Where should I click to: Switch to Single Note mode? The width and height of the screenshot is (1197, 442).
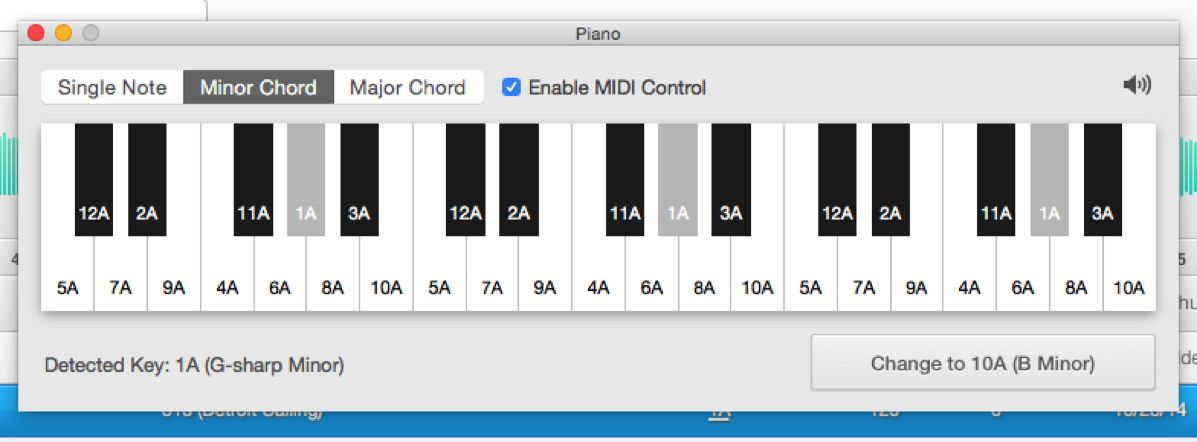coord(112,87)
